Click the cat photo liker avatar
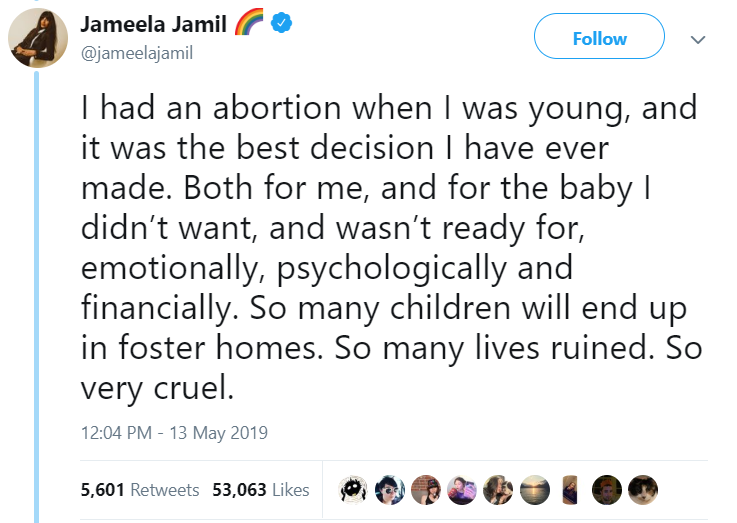This screenshot has width=737, height=523. click(x=643, y=489)
